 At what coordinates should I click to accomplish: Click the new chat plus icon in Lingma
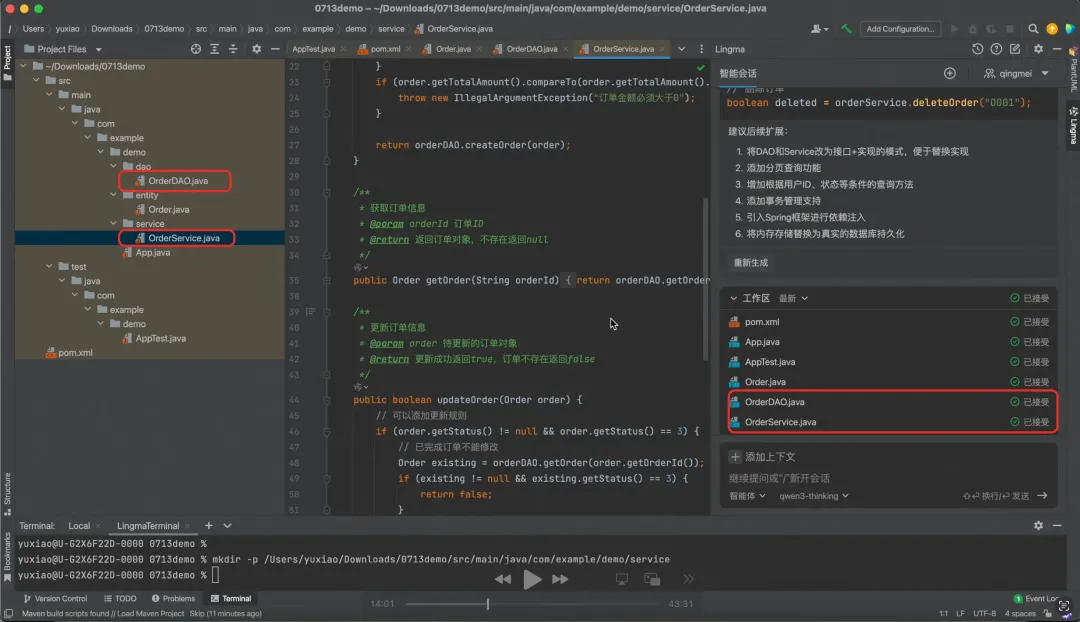949,73
